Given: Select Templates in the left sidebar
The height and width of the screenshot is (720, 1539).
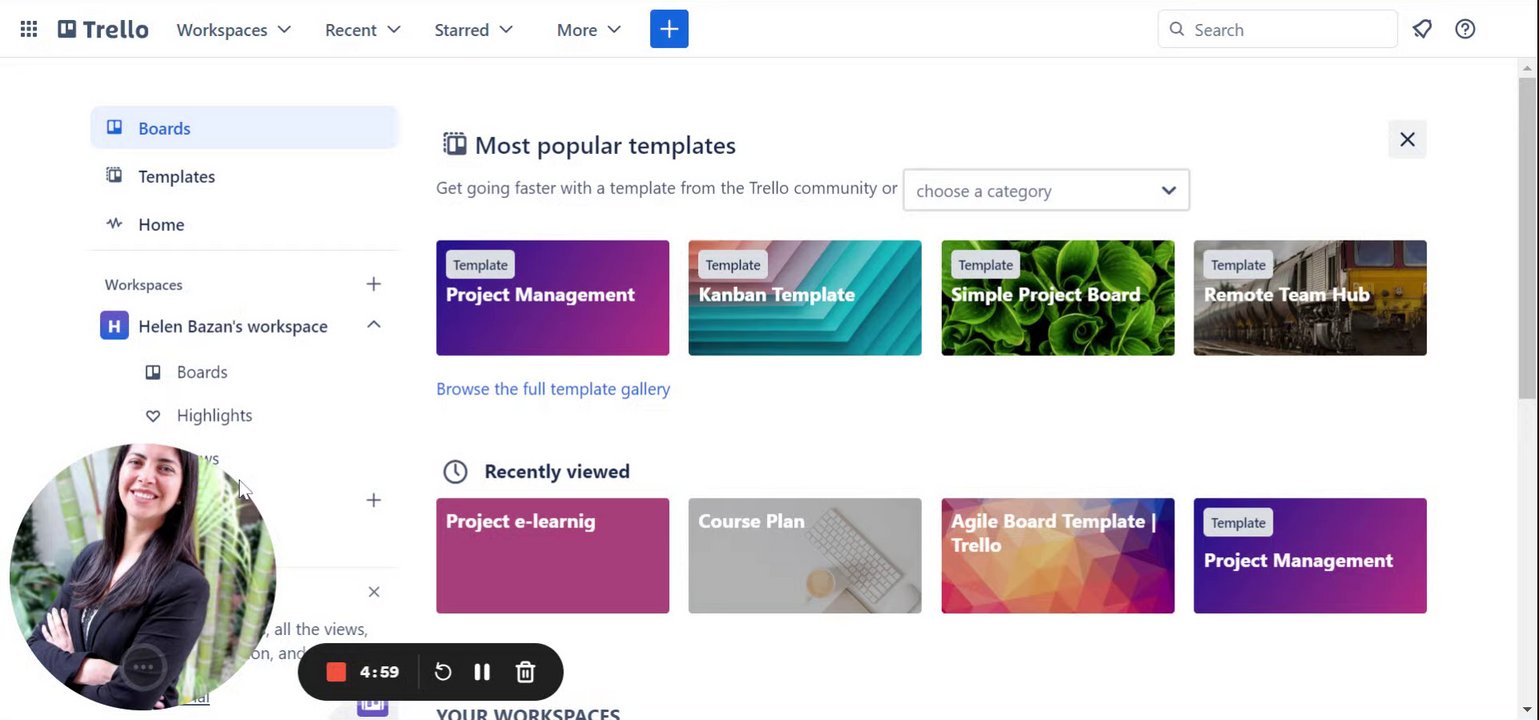Looking at the screenshot, I should point(244,176).
